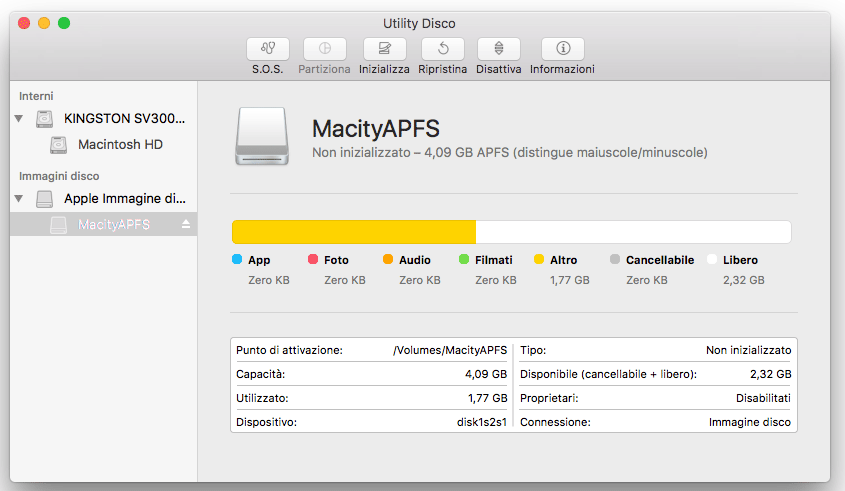Collapse the KINGSTON SV300 disk tree

18,119
